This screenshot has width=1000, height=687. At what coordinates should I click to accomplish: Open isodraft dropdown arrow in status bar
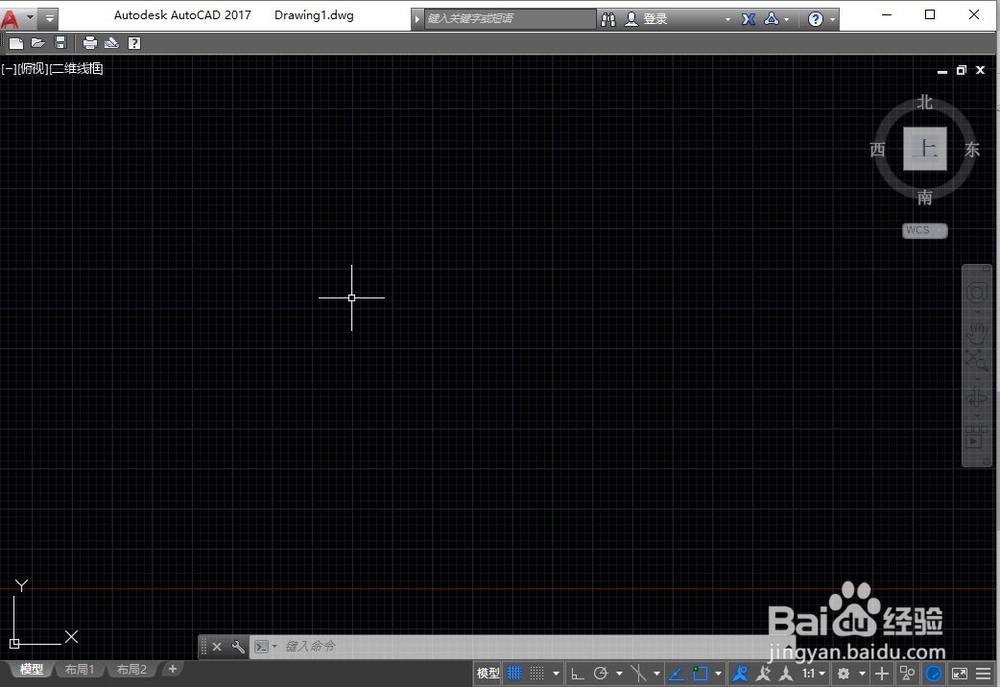pyautogui.click(x=657, y=674)
